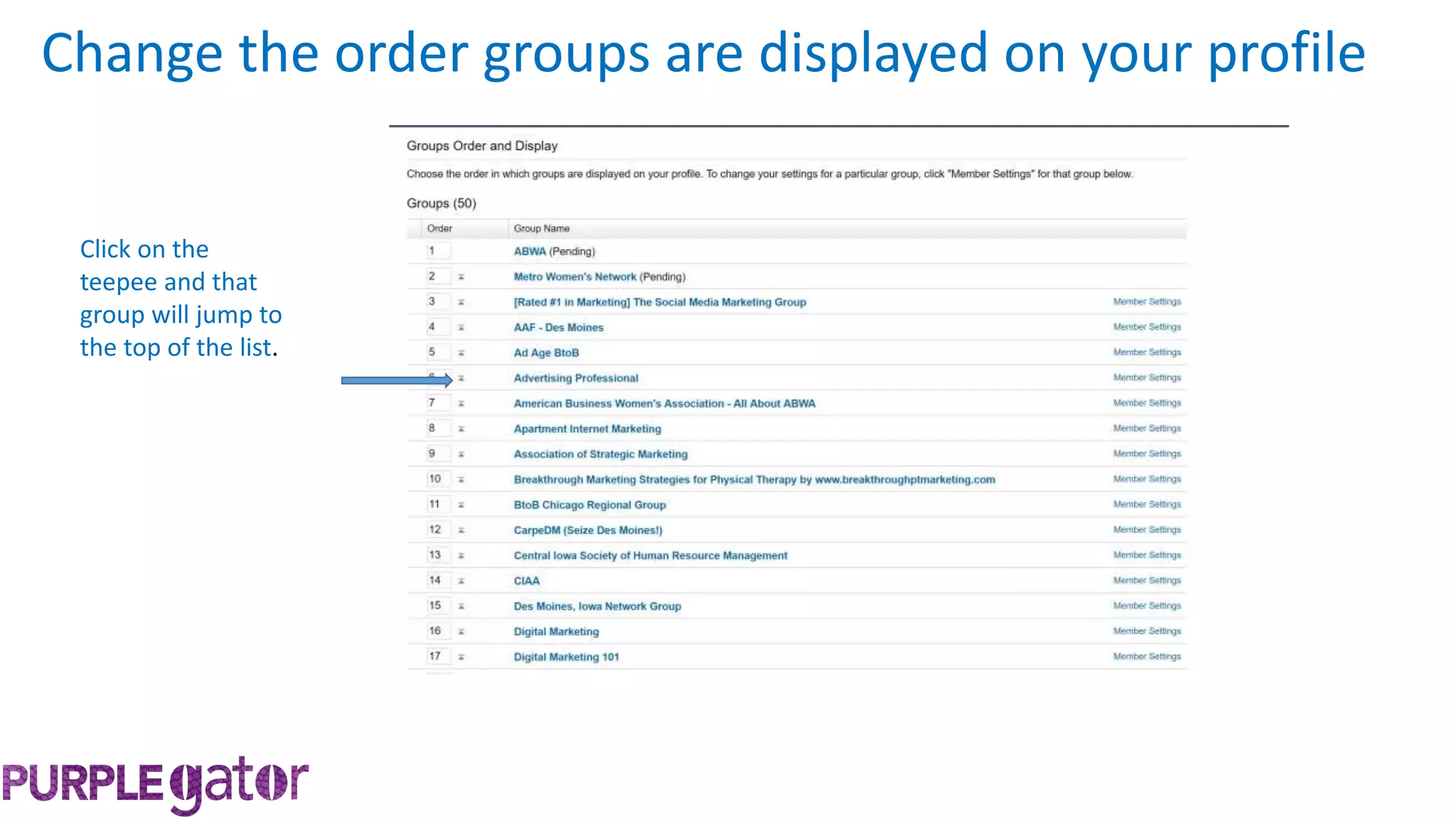Open CarpeDM (Seize Des Moines!) group
This screenshot has height=819, width=1456.
588,530
